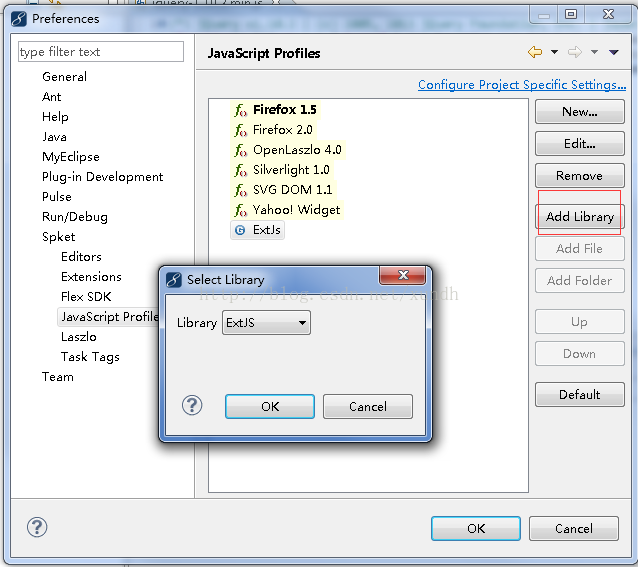The width and height of the screenshot is (638, 567).
Task: Select JavaScript Profiles tree item
Action: 109,317
